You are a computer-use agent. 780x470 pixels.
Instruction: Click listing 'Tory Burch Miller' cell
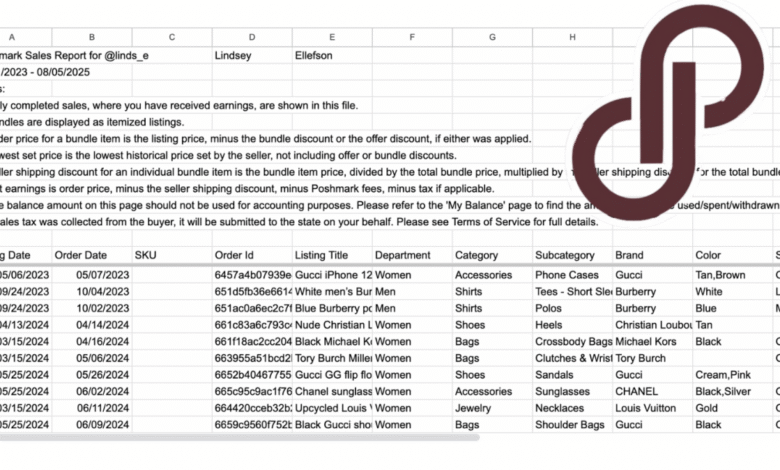(x=332, y=358)
